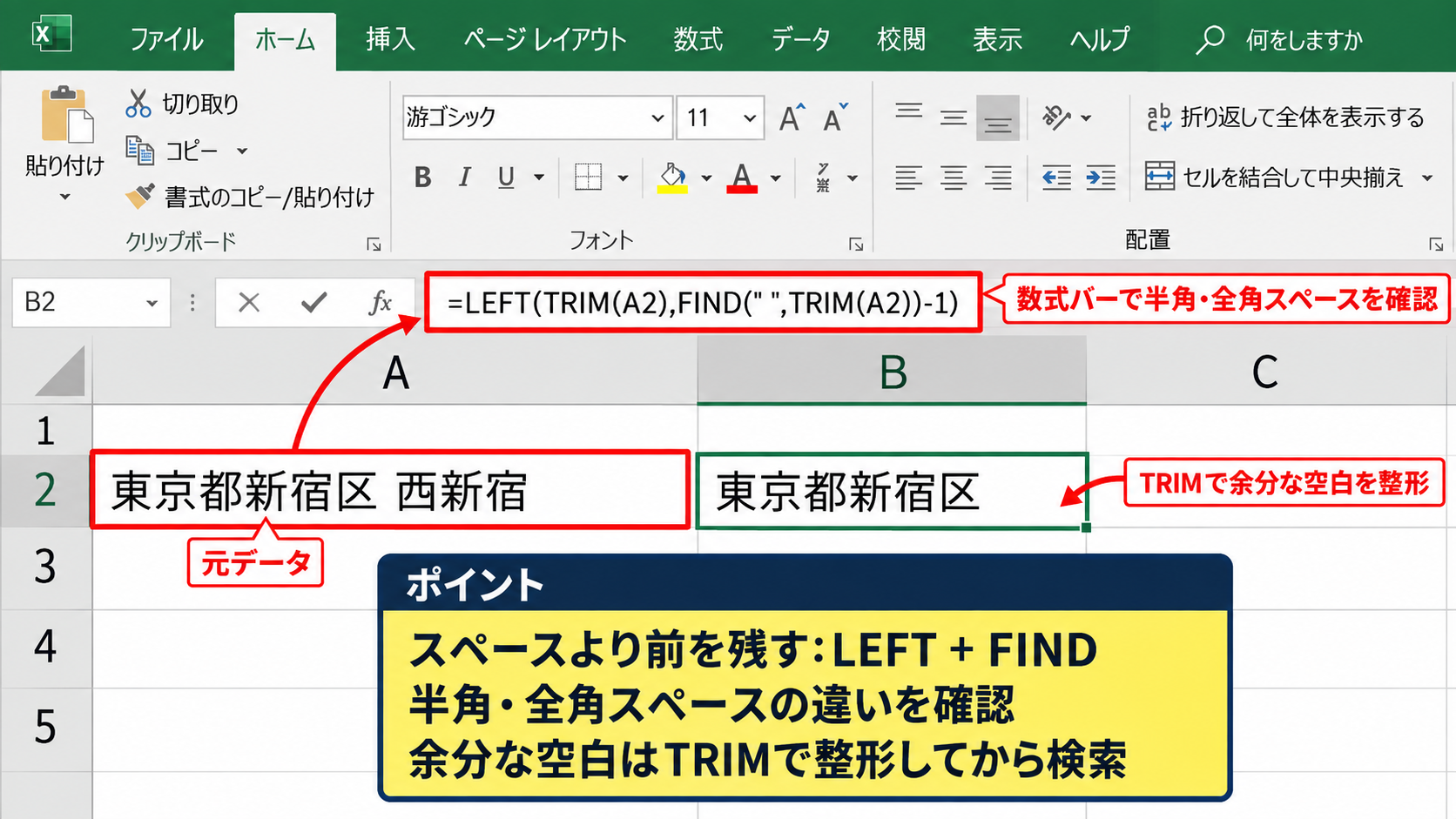Screen dimensions: 1456x819
Task: Click the search magnifier icon
Action: click(1210, 39)
